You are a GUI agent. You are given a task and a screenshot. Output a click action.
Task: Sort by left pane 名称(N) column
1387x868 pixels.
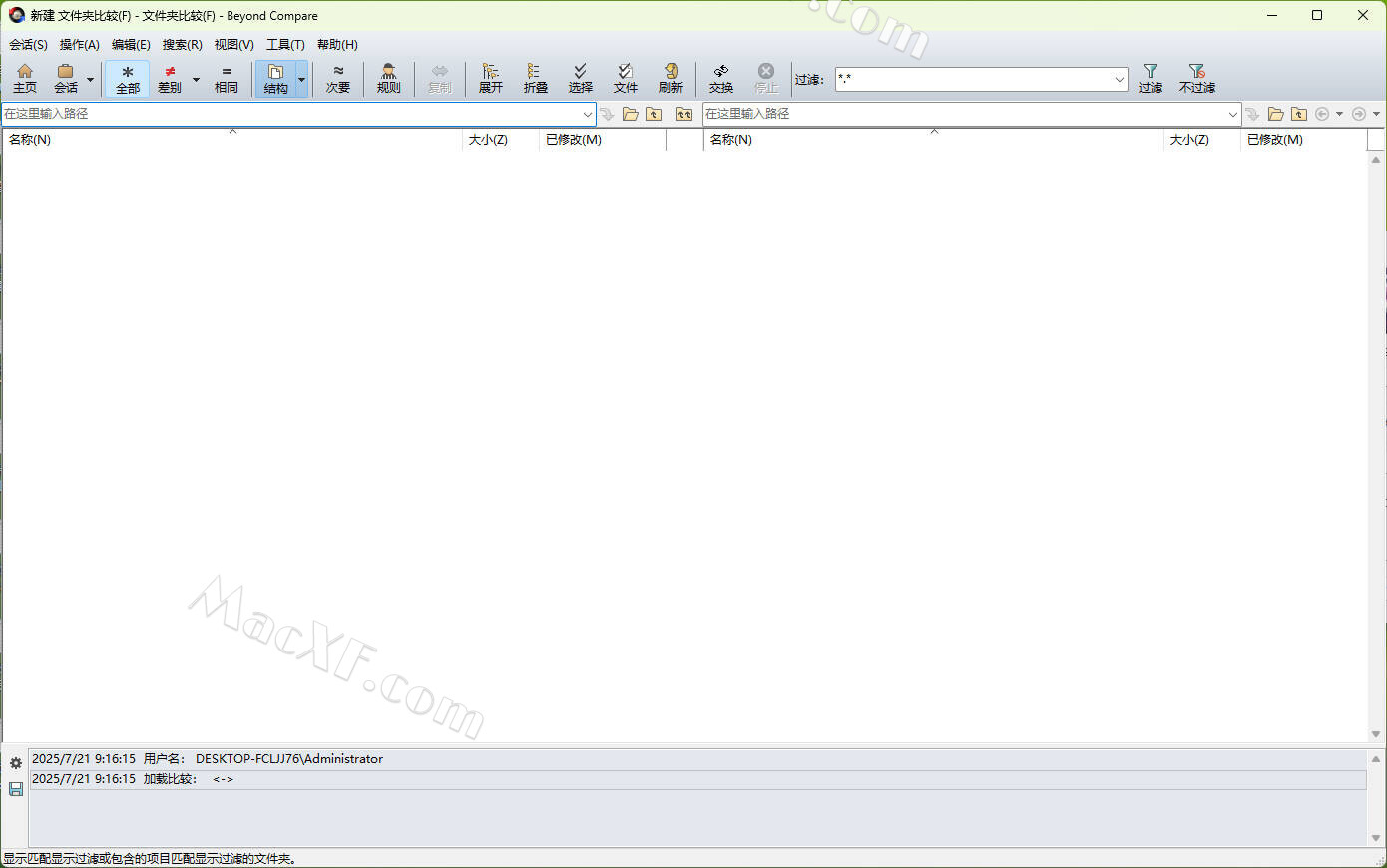(x=231, y=140)
